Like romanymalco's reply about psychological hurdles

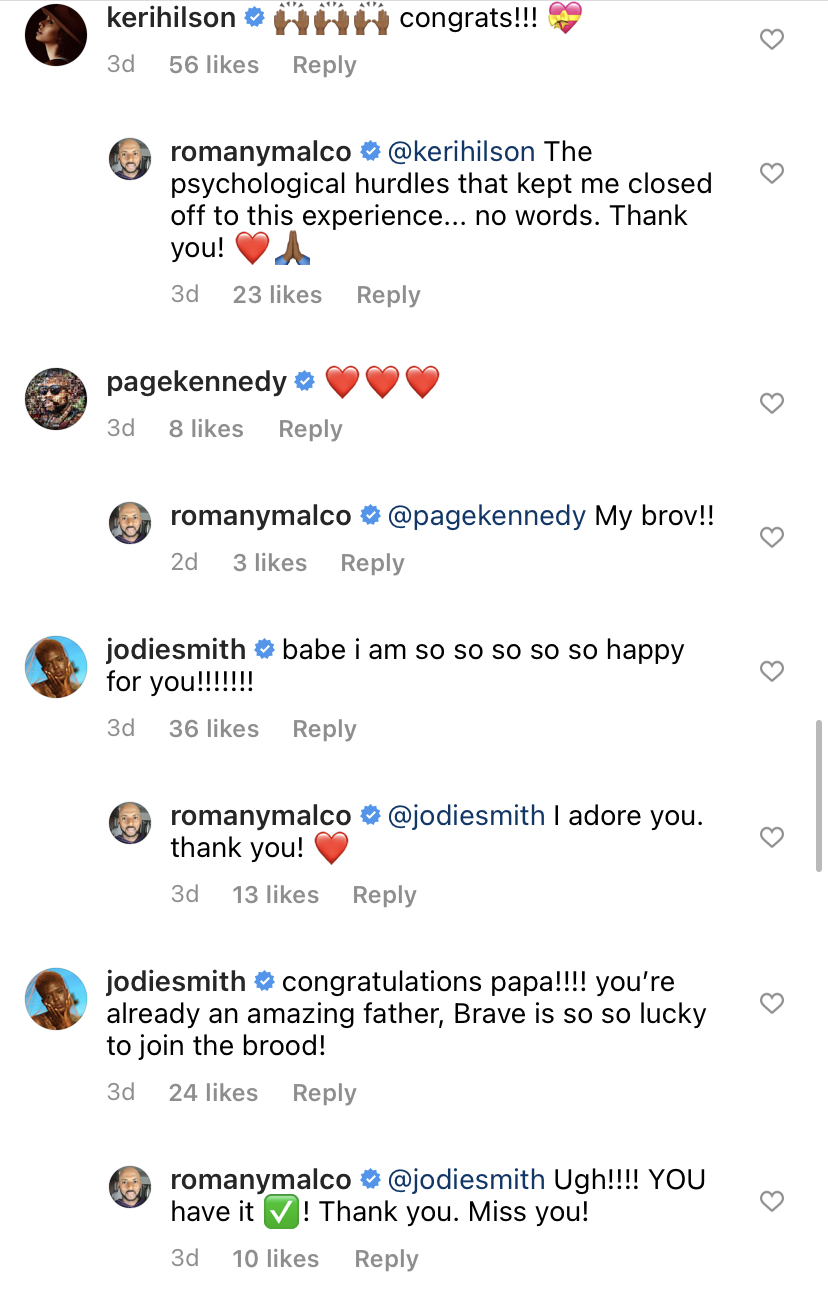(x=772, y=173)
